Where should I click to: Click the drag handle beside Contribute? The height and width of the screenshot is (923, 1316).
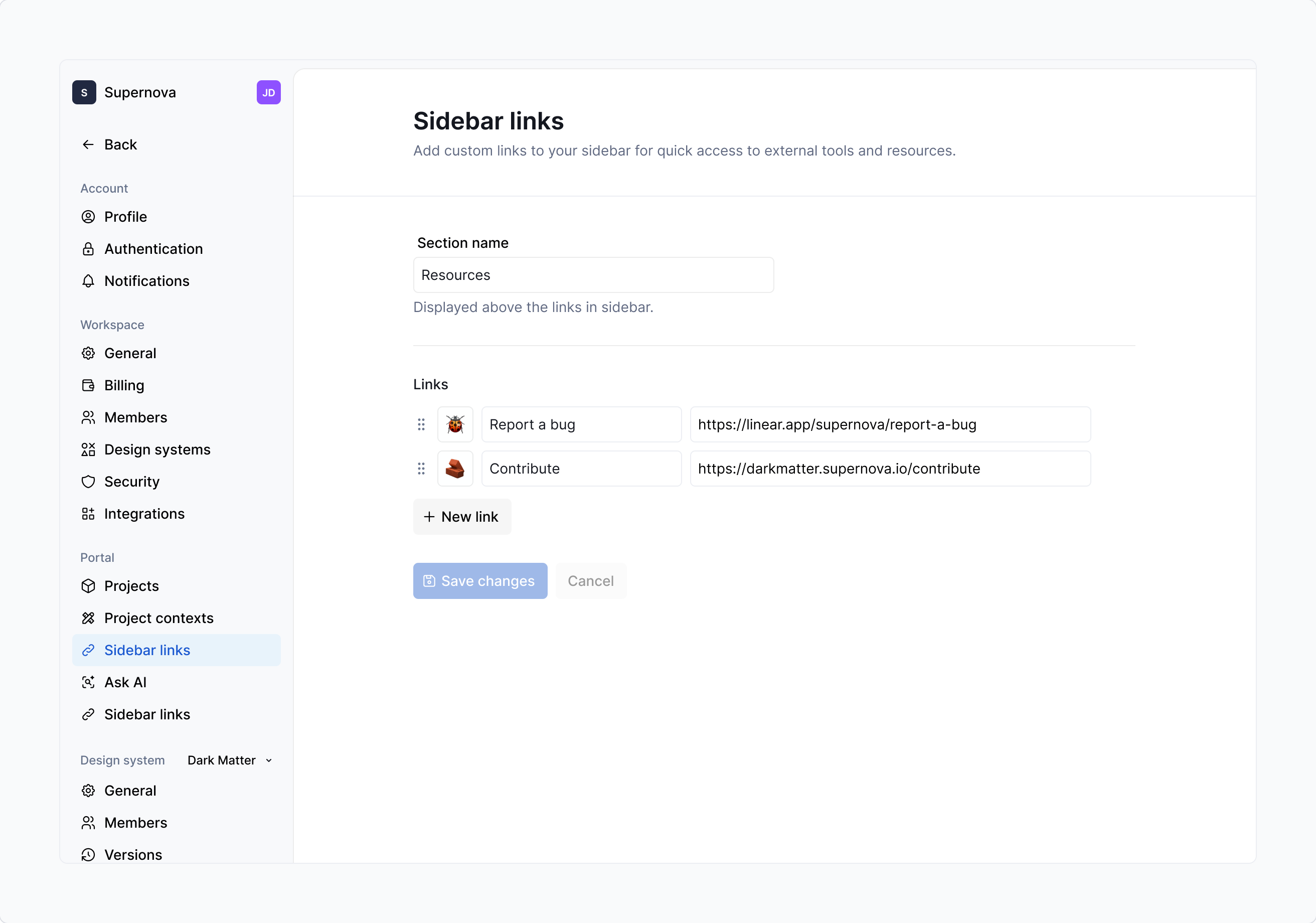coord(421,469)
